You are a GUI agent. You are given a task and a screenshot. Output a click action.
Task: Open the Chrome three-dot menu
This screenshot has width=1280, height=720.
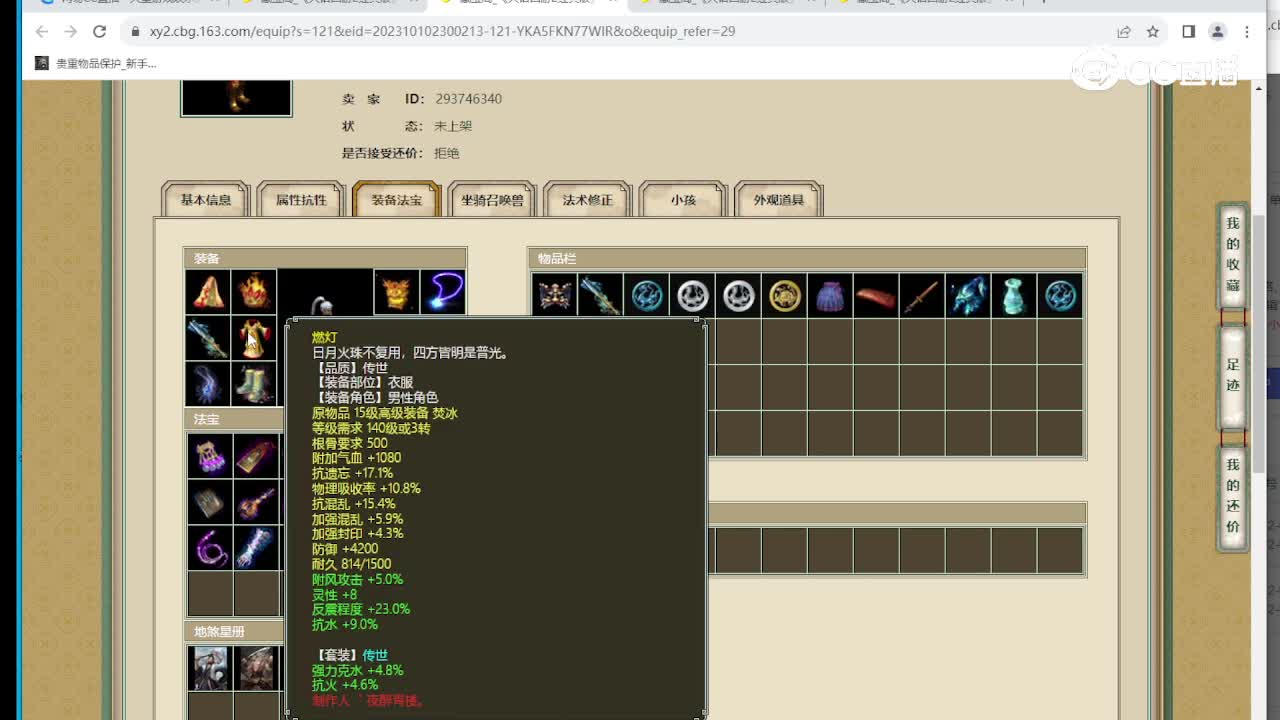tap(1247, 31)
